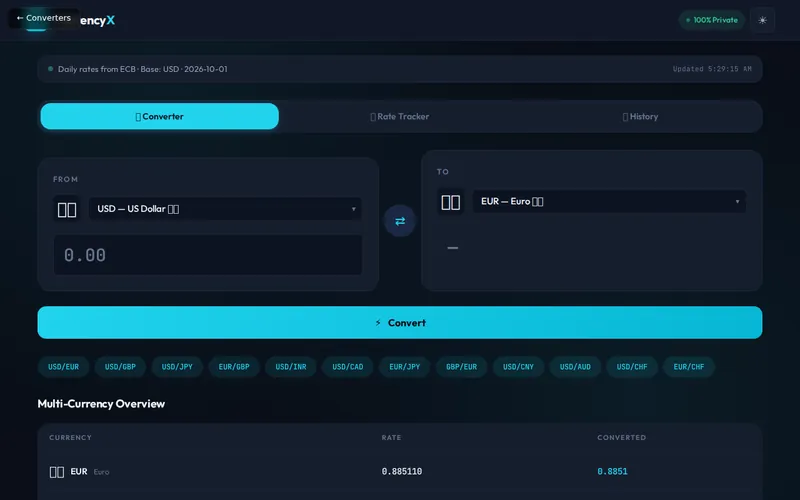Select the EUR/JPY quick pair
This screenshot has height=500, width=800.
coord(405,367)
